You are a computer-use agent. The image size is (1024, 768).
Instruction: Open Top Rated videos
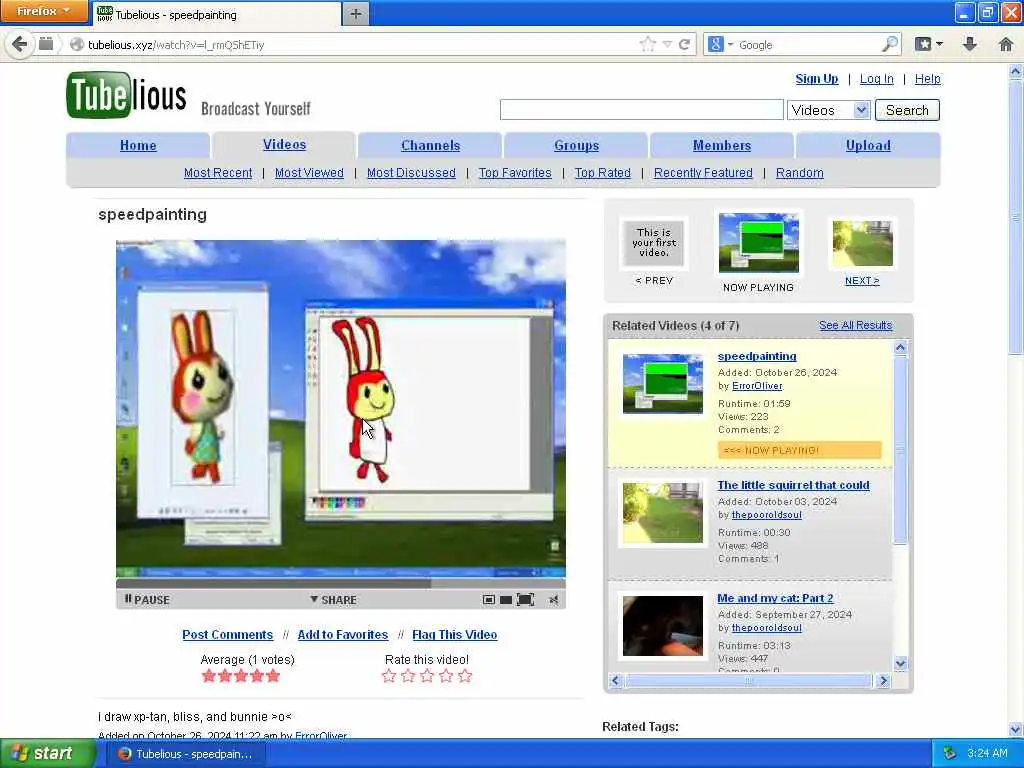[x=602, y=172]
